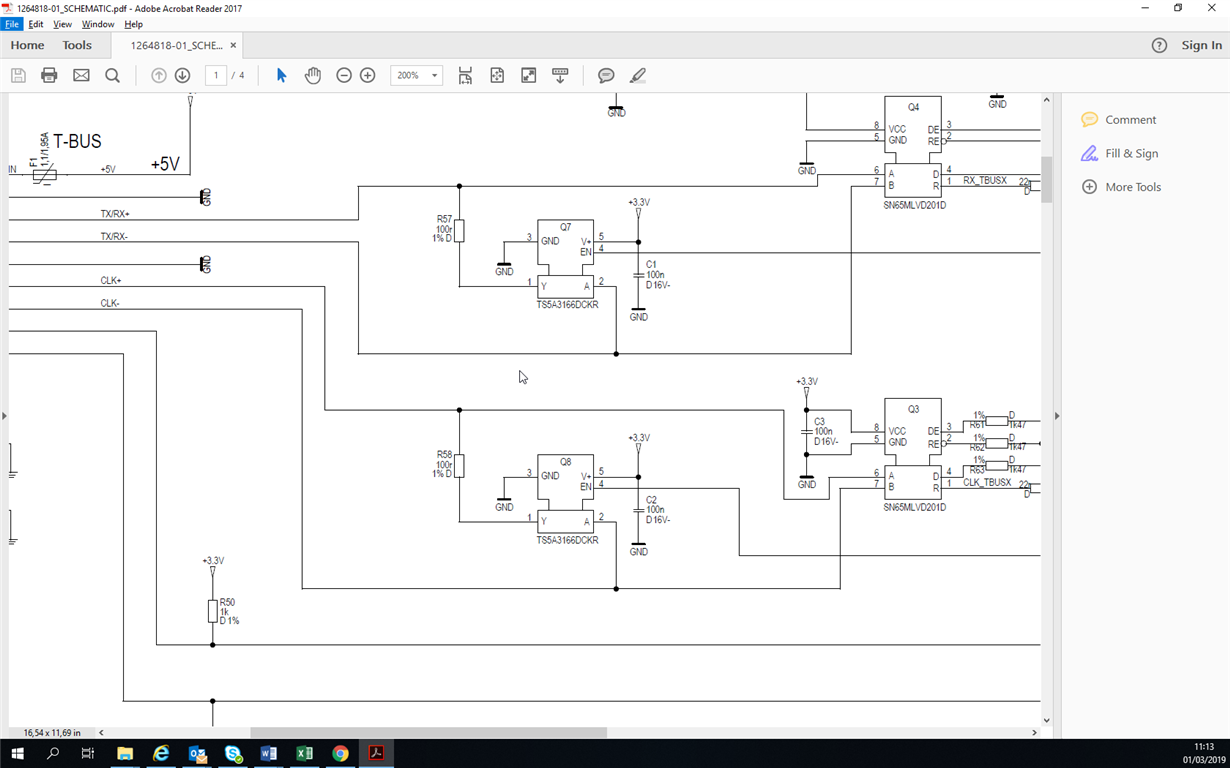The image size is (1230, 768).
Task: Click the R50 resistor label
Action: 227,602
